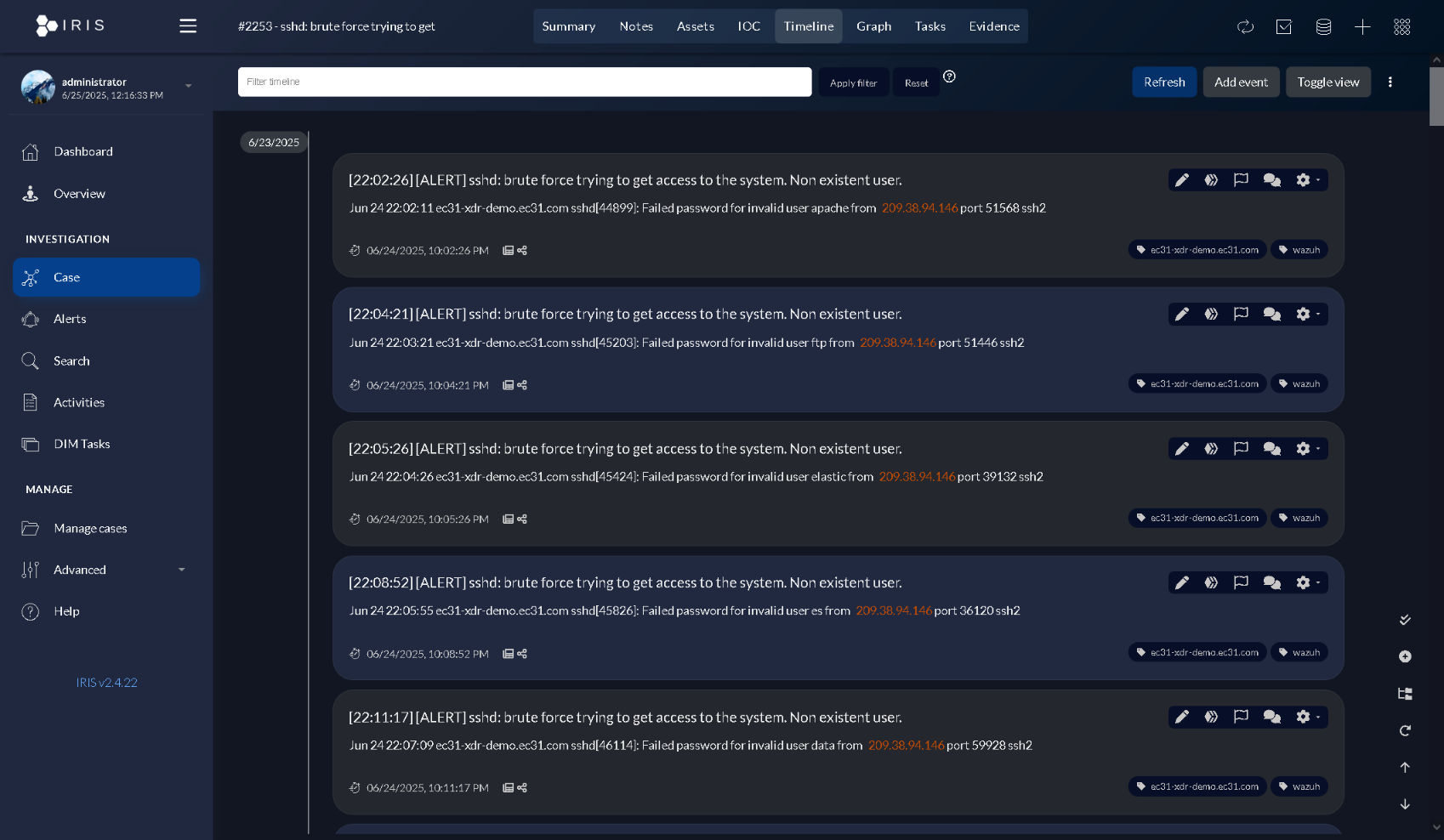Open IRIS v2.4.22 version link
1444x840 pixels.
pos(106,683)
